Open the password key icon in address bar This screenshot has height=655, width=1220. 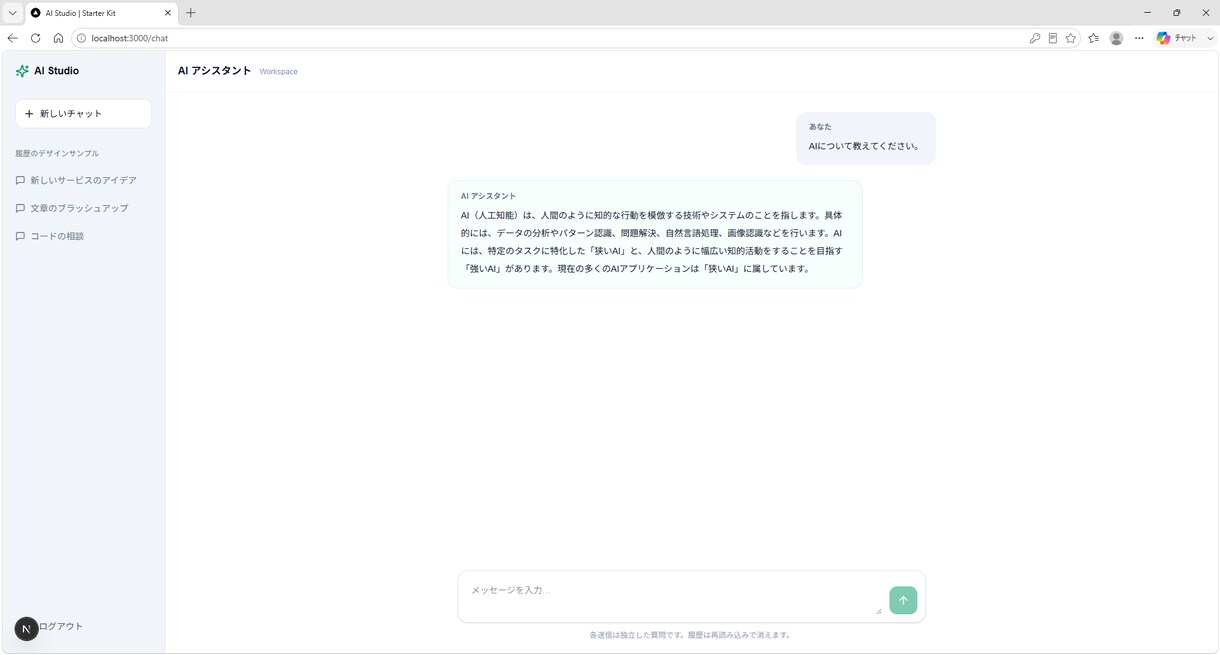(x=1034, y=38)
